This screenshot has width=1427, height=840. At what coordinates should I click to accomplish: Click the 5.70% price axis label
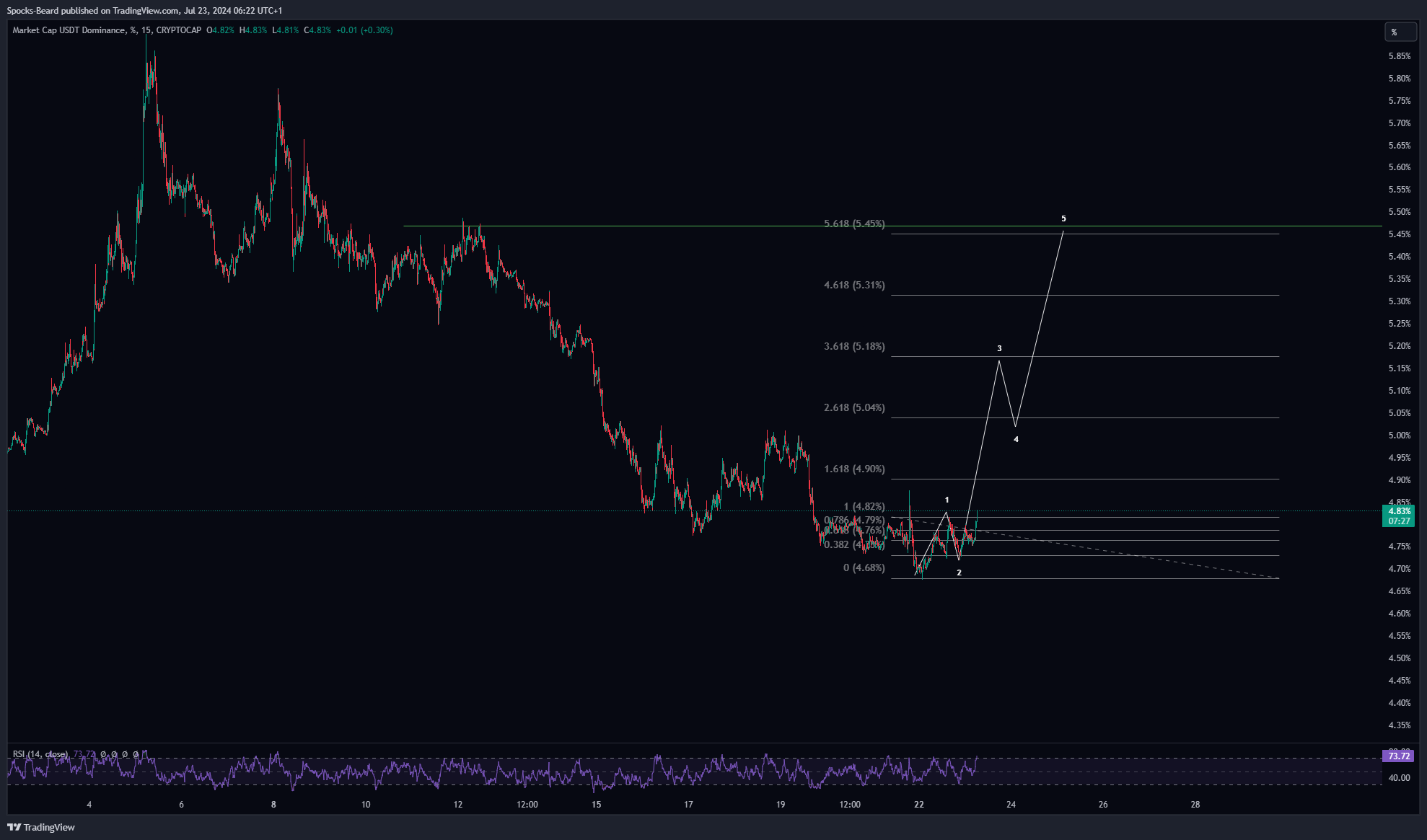tap(1399, 123)
